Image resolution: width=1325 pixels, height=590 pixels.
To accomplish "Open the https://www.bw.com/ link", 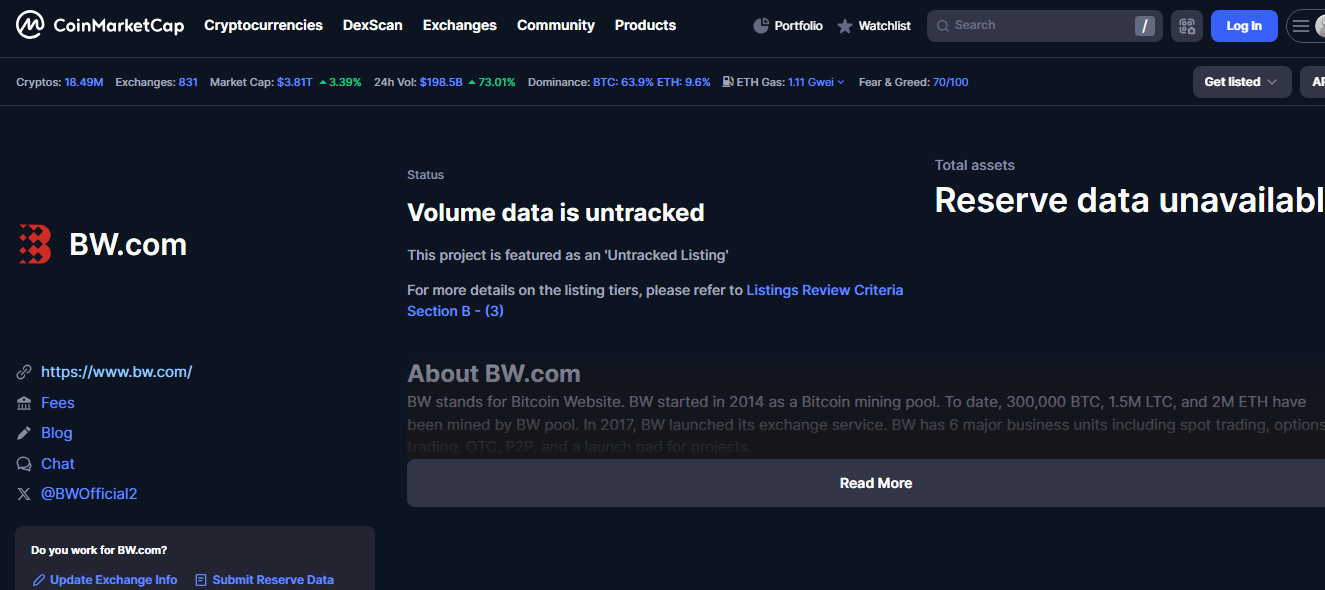I will pos(116,372).
